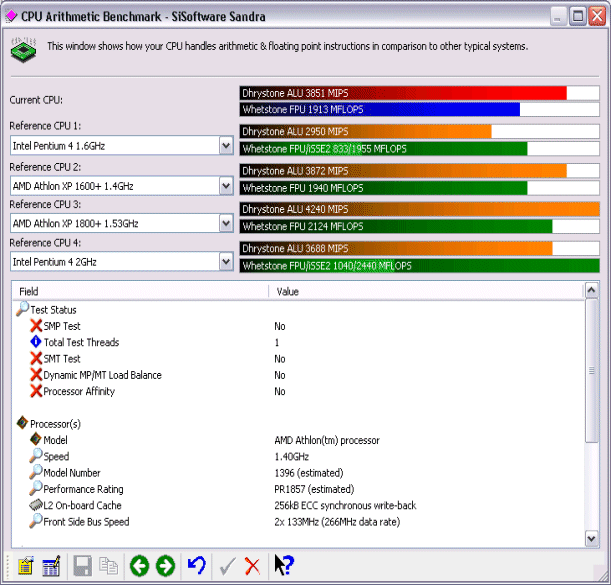The width and height of the screenshot is (611, 585).
Task: Select '2x 133MHz (266MHz data rate)' value
Action: tap(337, 522)
